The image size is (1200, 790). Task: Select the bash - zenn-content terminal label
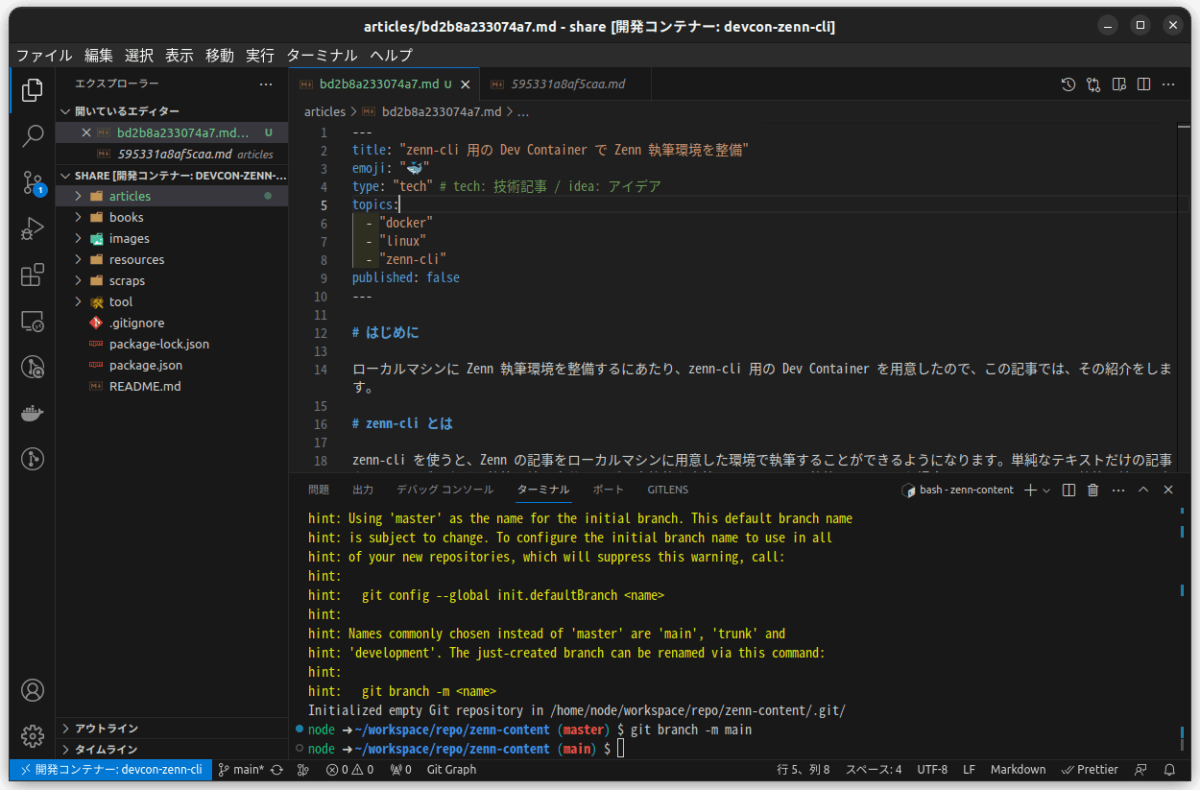(958, 490)
